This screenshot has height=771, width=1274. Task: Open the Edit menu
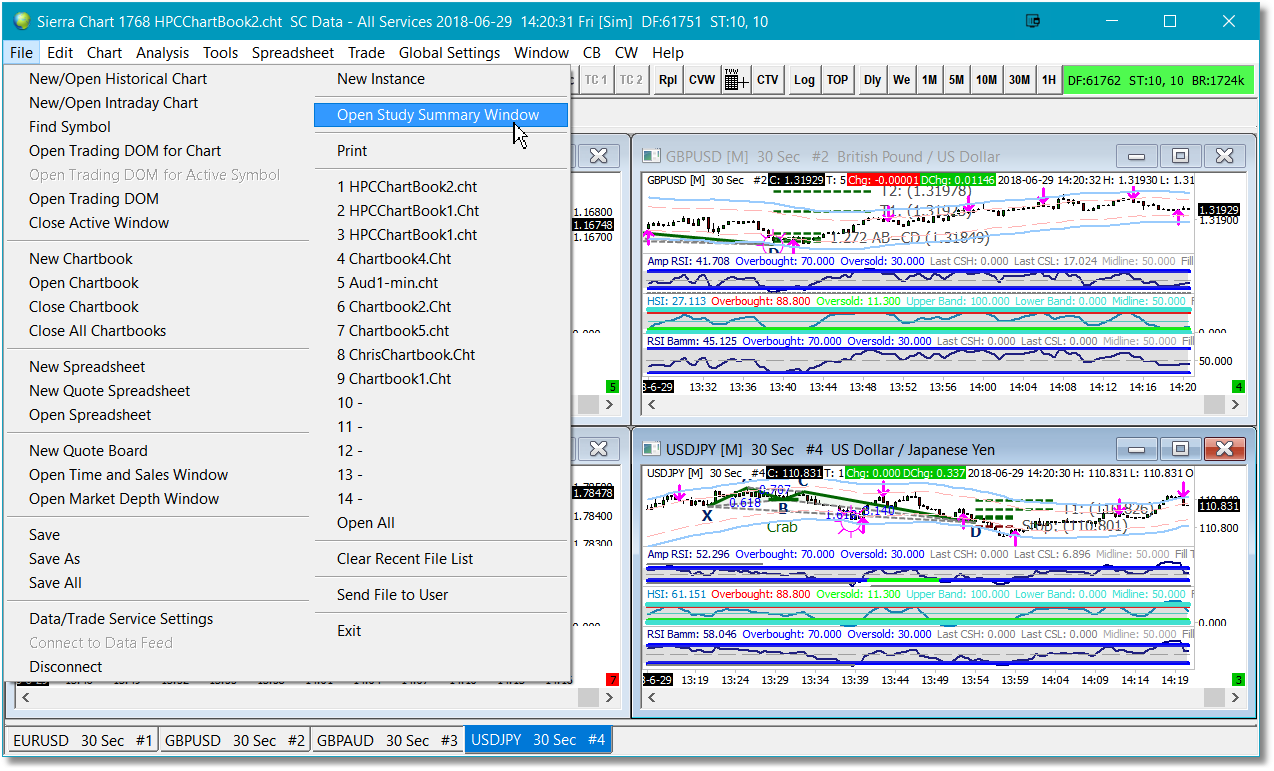(x=60, y=53)
